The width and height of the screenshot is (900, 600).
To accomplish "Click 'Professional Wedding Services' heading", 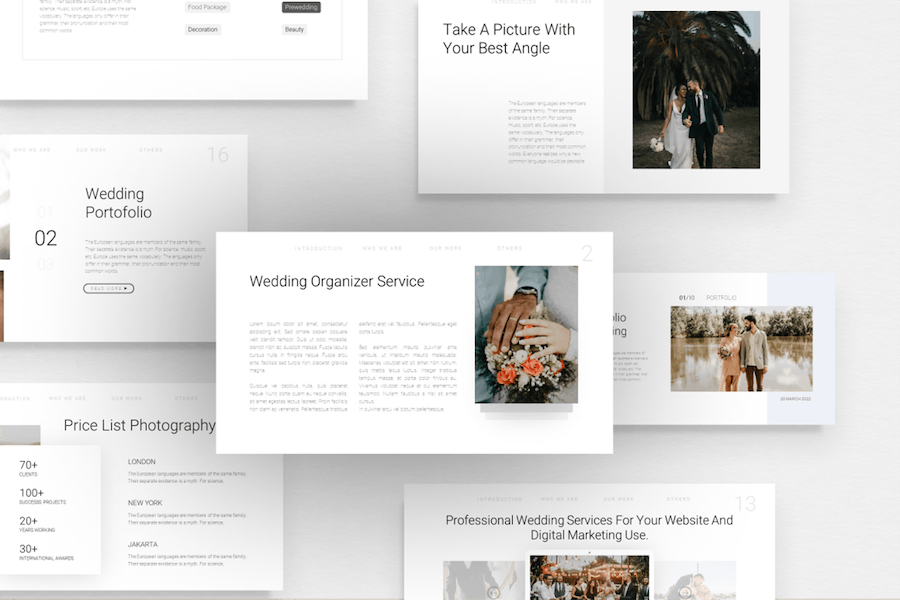I will 589,528.
